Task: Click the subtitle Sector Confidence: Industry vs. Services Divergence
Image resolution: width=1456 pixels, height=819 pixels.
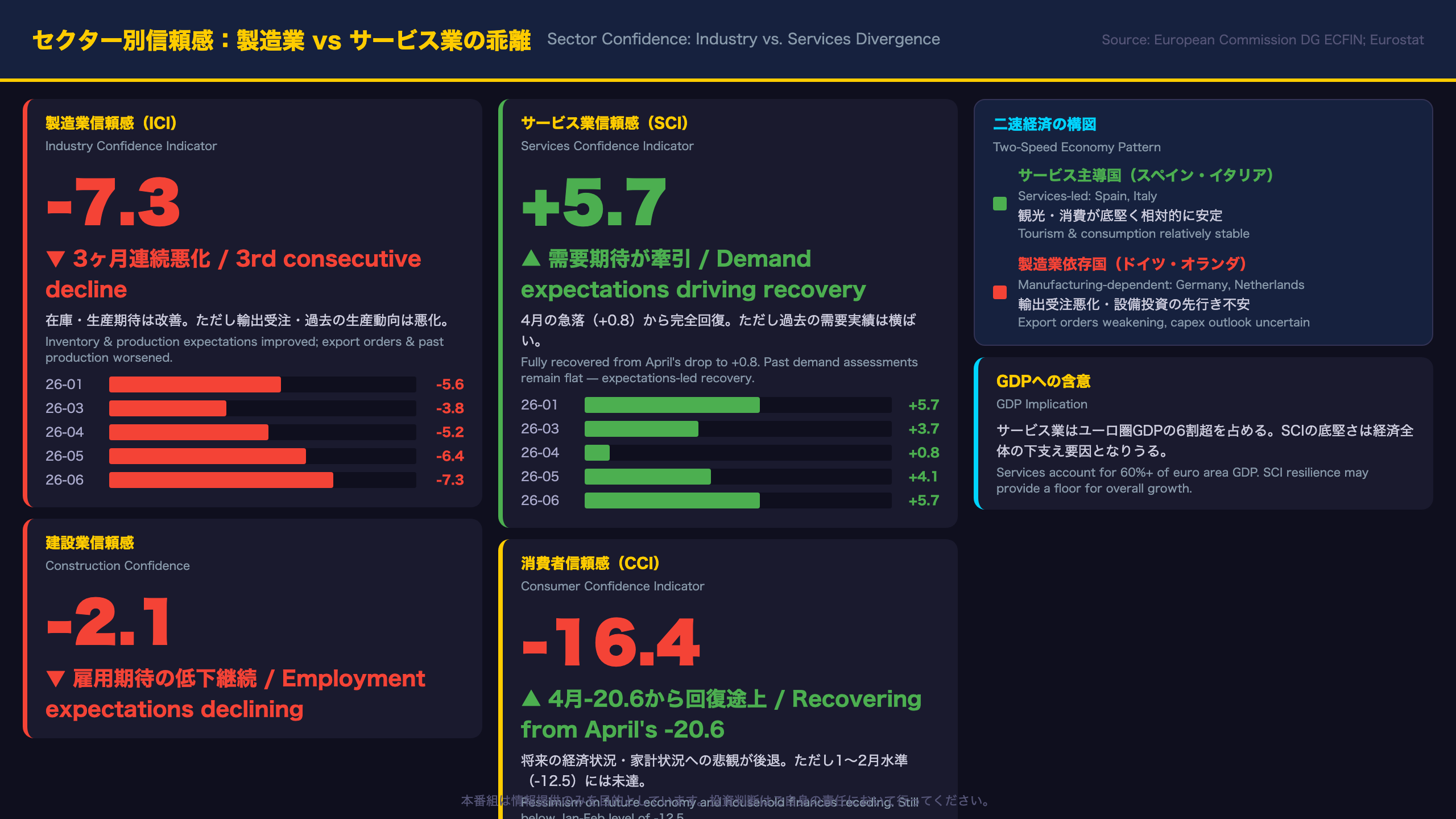Action: click(743, 39)
